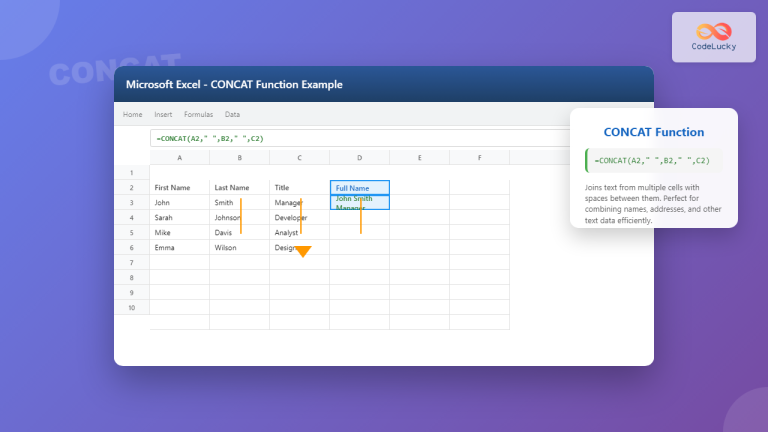Switch to the Formulas tab

[198, 115]
